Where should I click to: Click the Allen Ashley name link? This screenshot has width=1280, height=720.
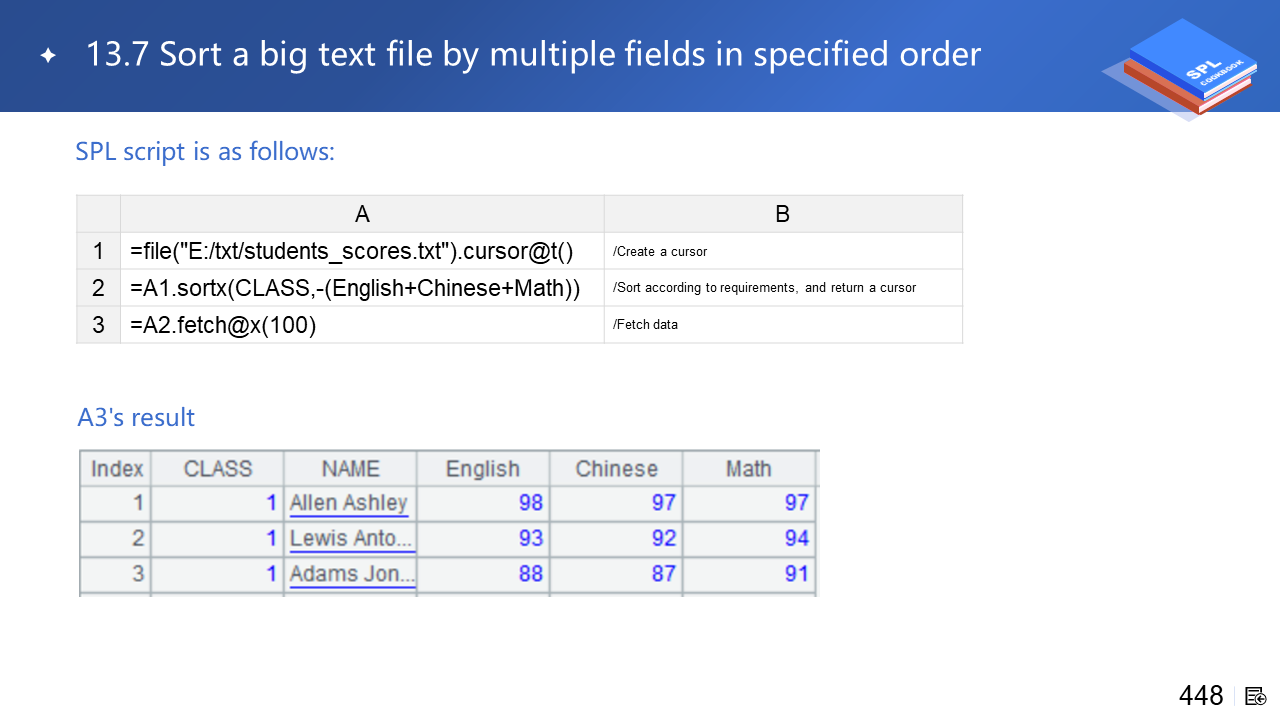[348, 503]
